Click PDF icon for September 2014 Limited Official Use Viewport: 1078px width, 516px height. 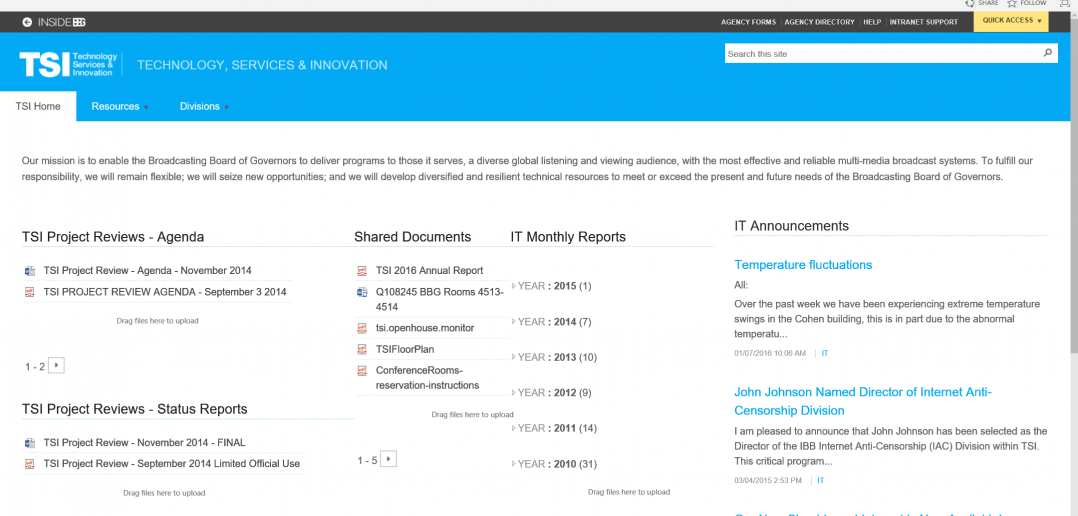30,464
